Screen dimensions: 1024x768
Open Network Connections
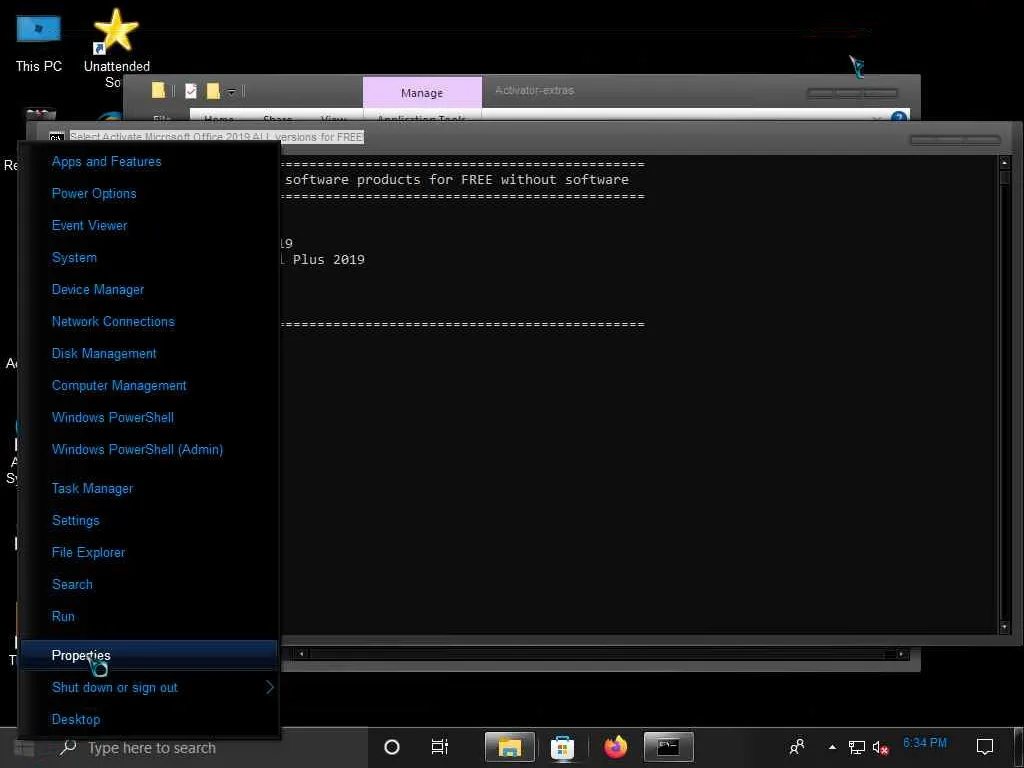coord(113,321)
